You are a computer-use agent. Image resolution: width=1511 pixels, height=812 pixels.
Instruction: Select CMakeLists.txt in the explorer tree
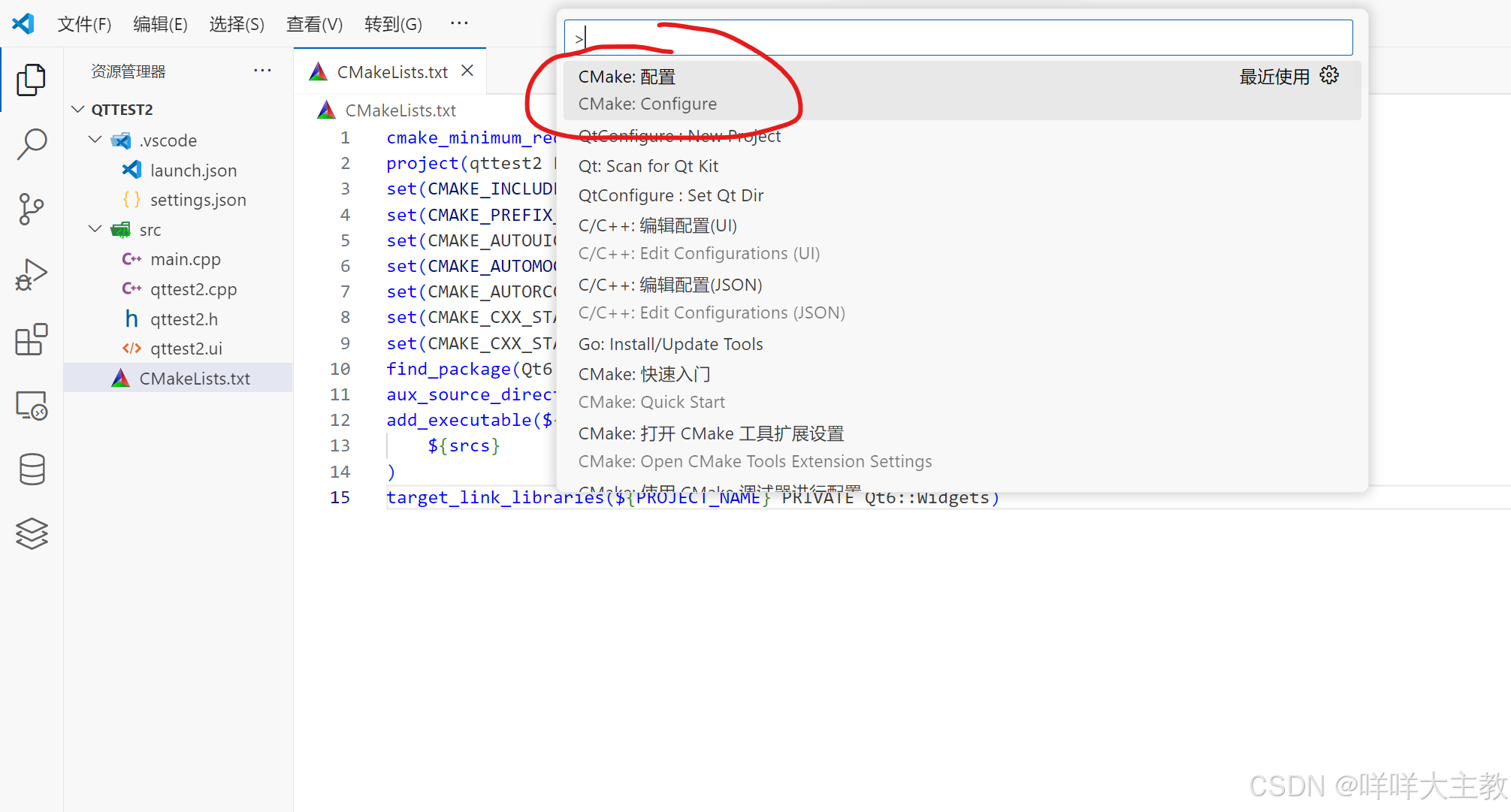pyautogui.click(x=178, y=378)
